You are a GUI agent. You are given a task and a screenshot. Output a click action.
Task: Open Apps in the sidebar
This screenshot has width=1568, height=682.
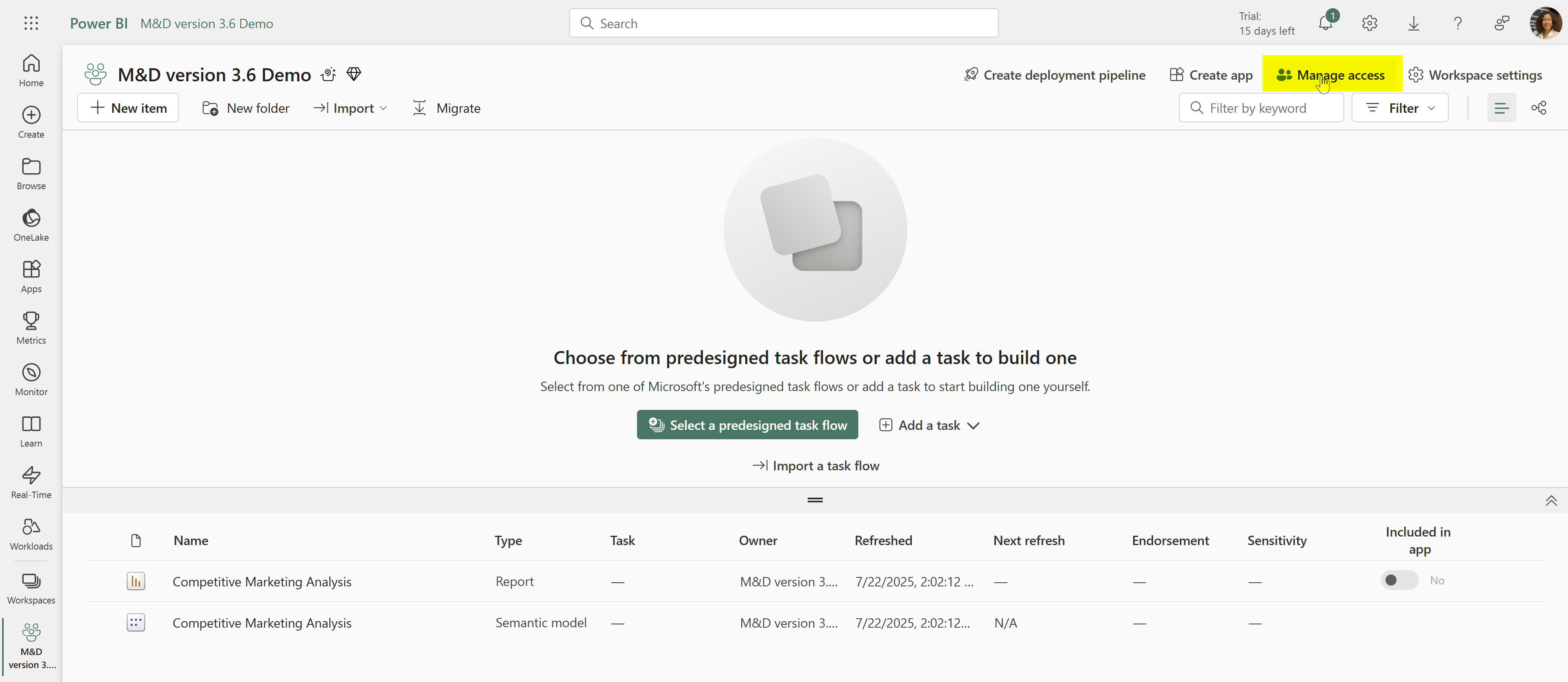pos(31,277)
